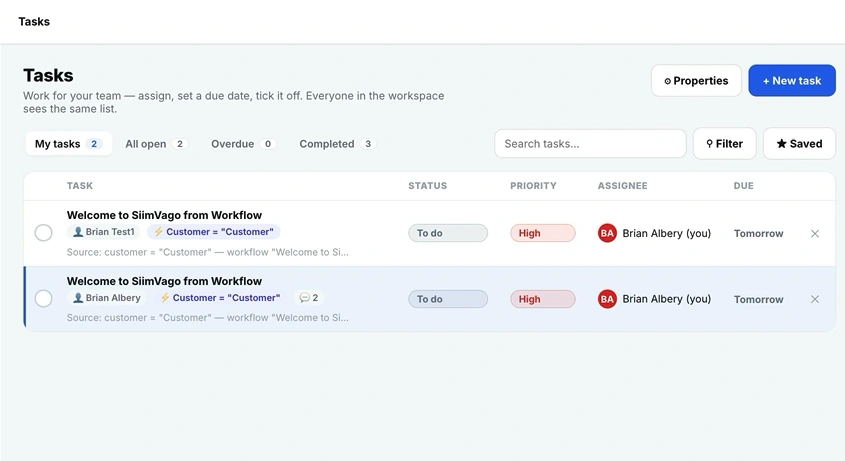
Task: Open the Customer trigger chip in the first task
Action: click(214, 232)
